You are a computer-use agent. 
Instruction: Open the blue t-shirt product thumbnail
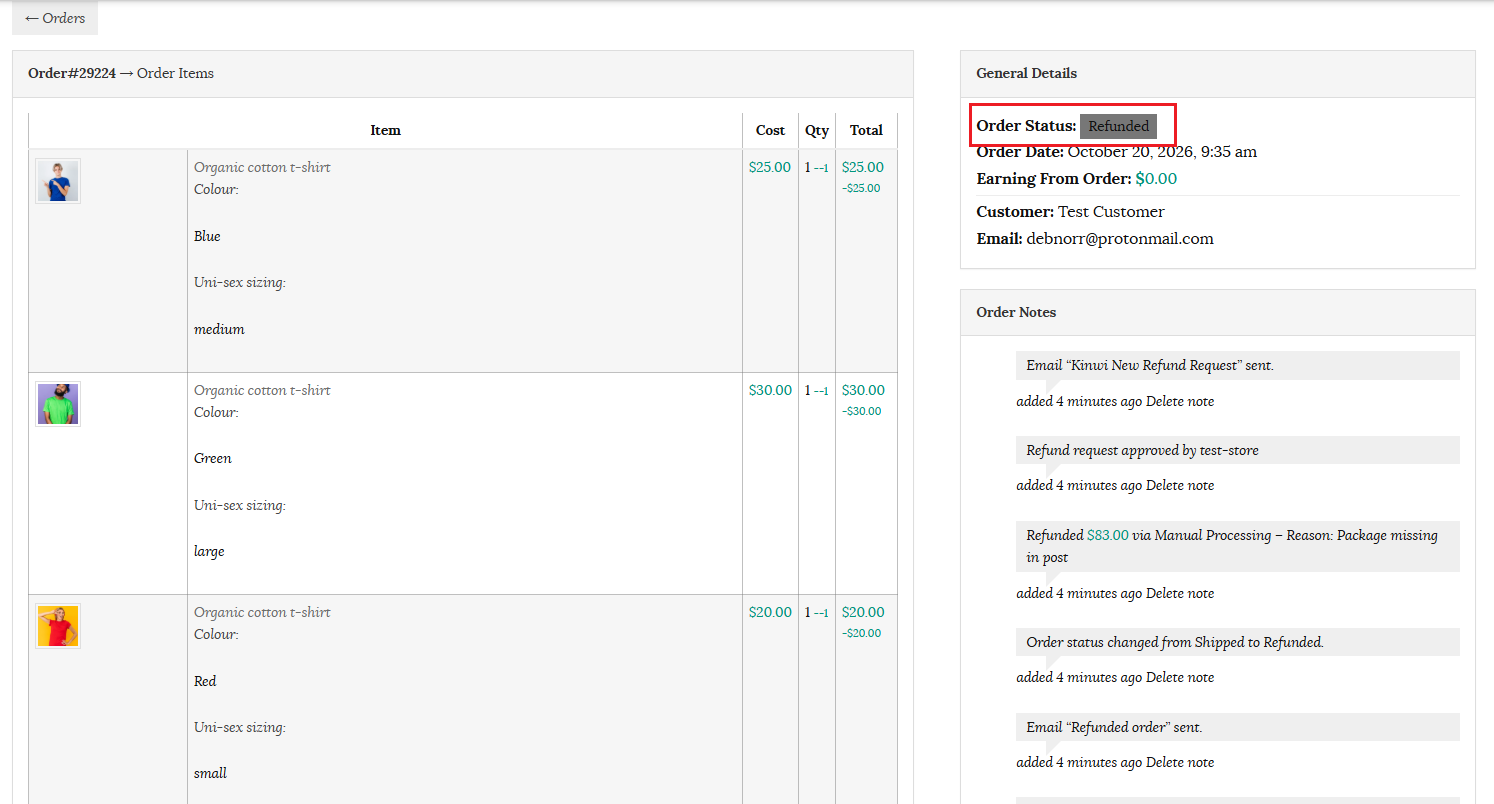(58, 181)
